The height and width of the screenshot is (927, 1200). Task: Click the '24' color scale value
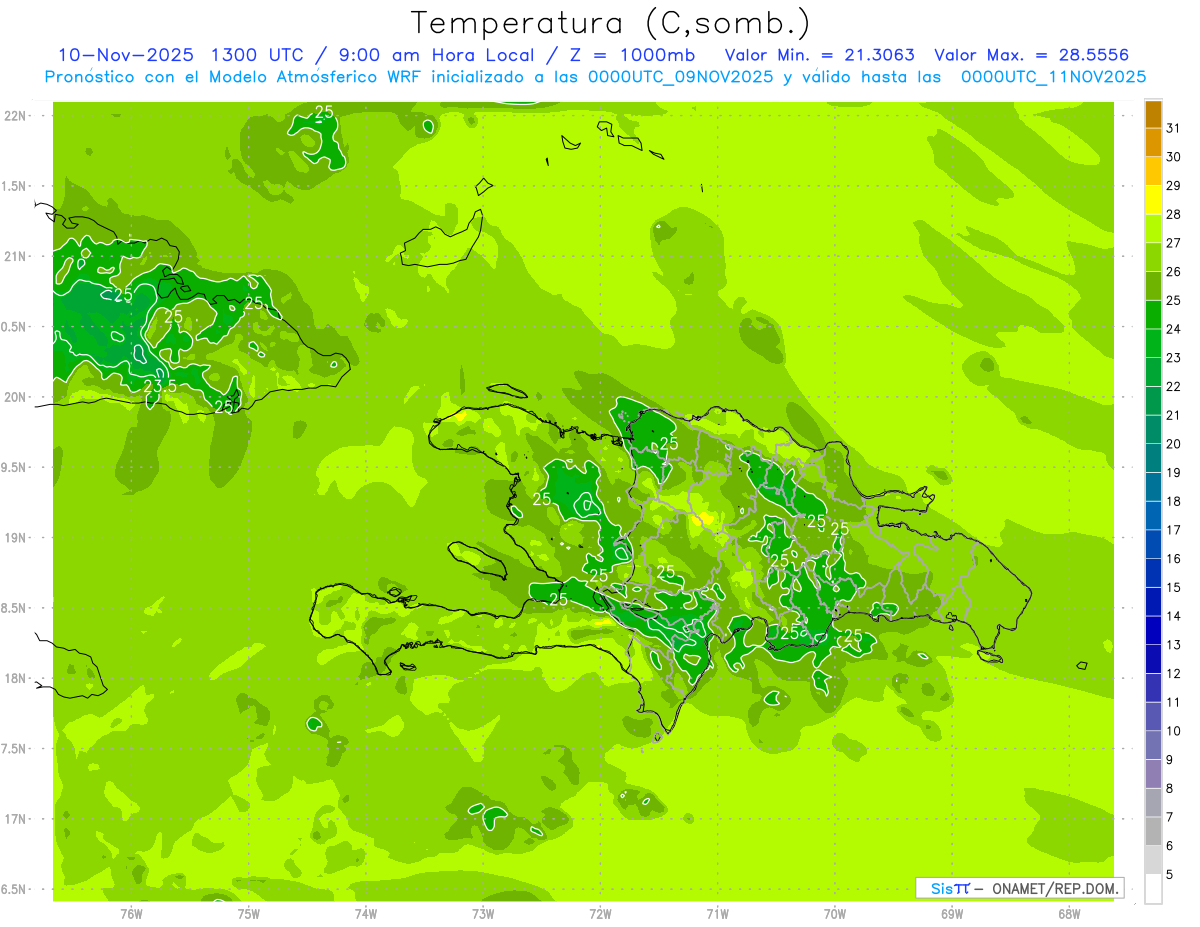tap(1174, 329)
